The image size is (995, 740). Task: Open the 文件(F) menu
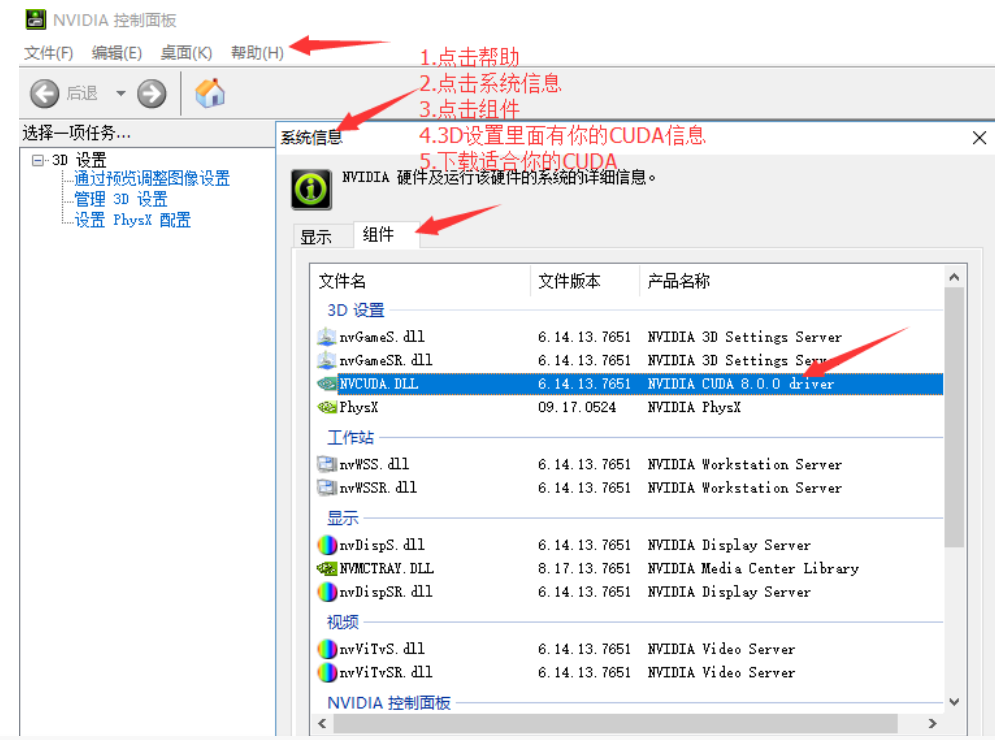(x=48, y=53)
